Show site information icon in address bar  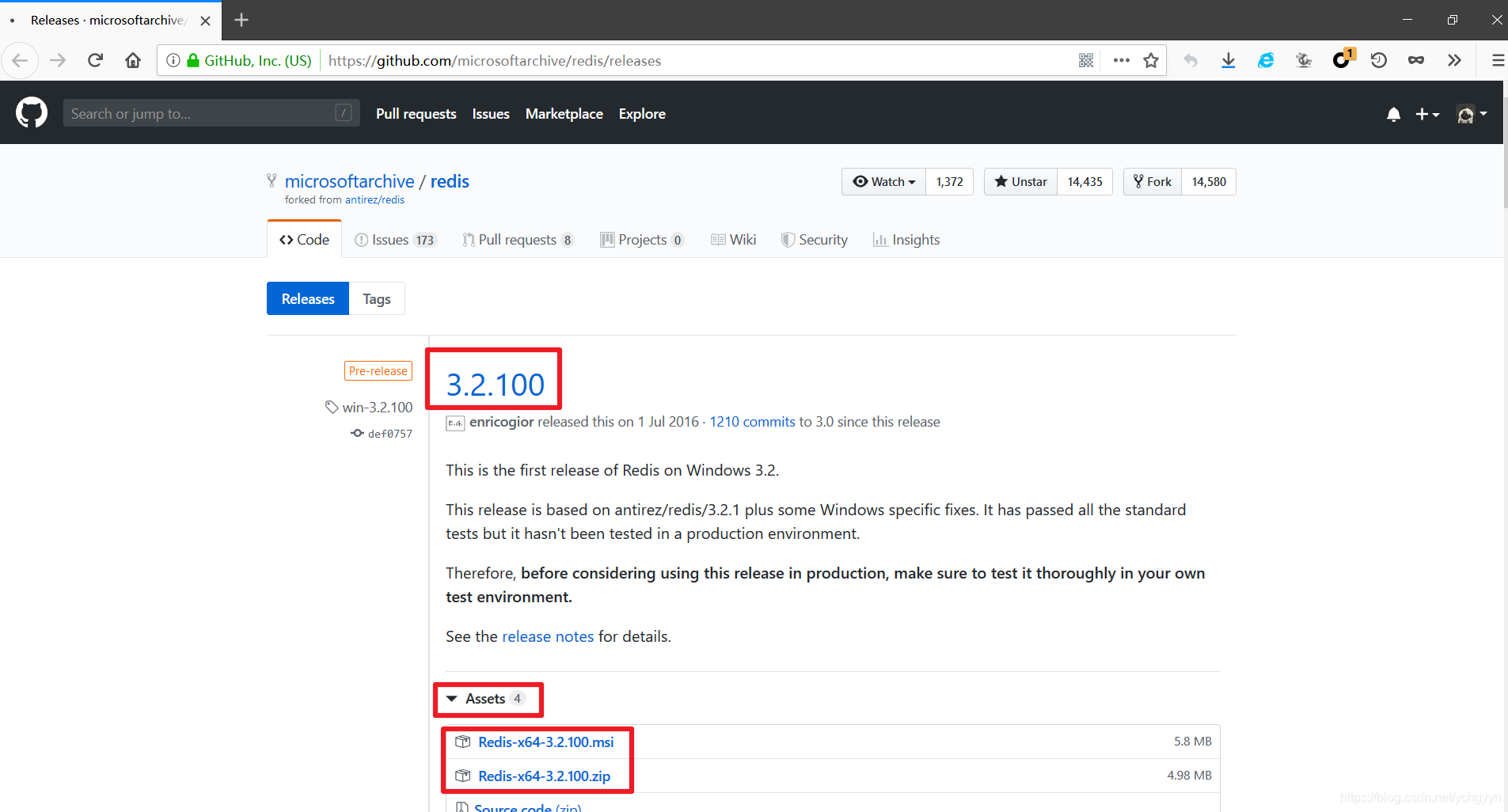click(173, 60)
